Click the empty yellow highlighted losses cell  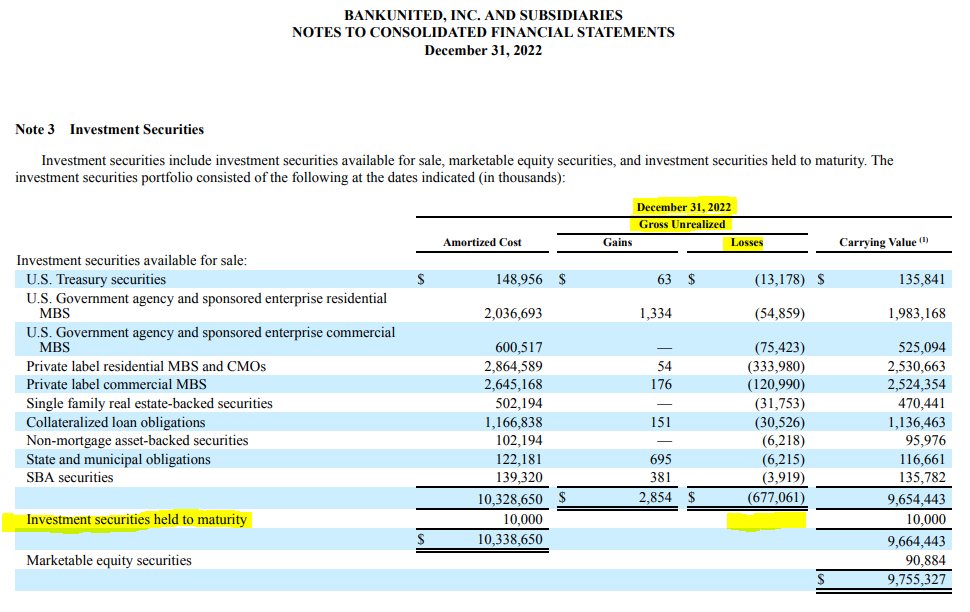[766, 521]
